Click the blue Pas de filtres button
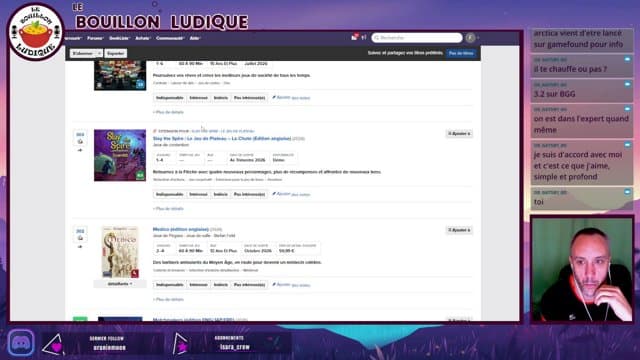This screenshot has height=360, width=640. pos(461,53)
